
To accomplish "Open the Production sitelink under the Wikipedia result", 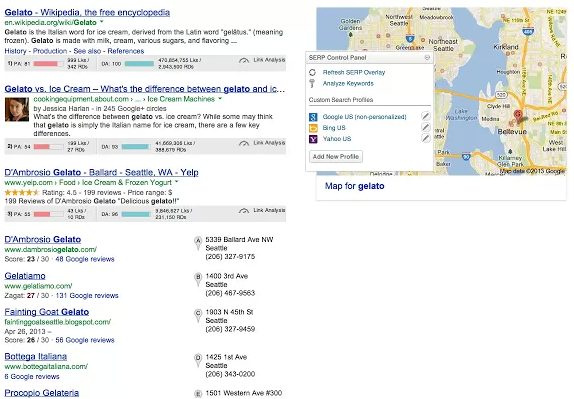I will (x=50, y=51).
